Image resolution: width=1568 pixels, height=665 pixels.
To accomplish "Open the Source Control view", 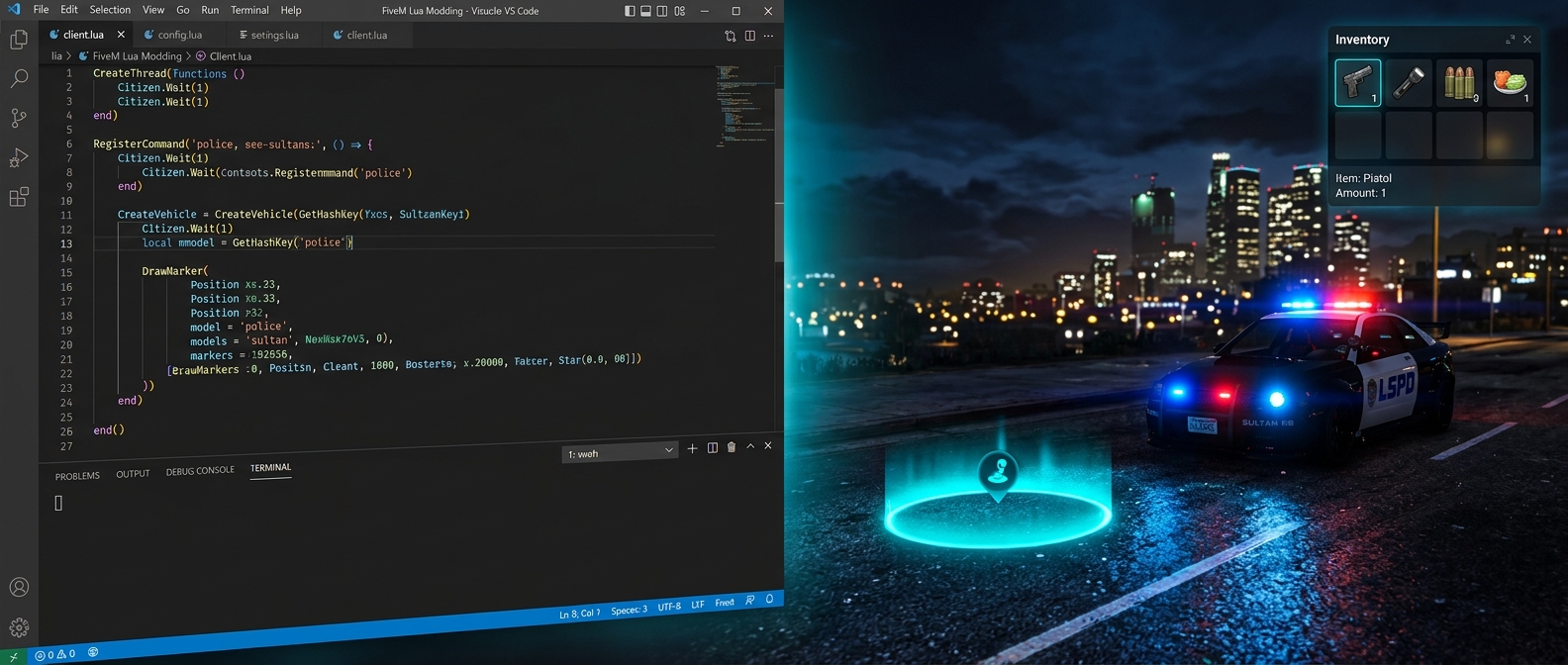I will 19,118.
